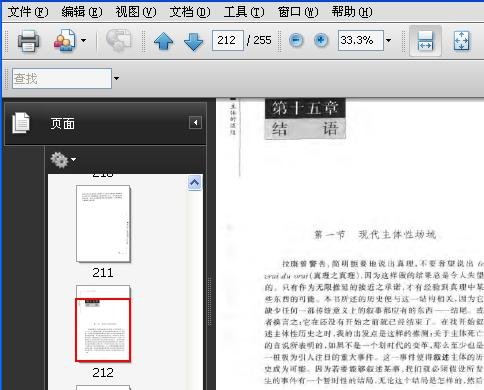
Task: Select page 211 thumbnail
Action: (x=103, y=224)
